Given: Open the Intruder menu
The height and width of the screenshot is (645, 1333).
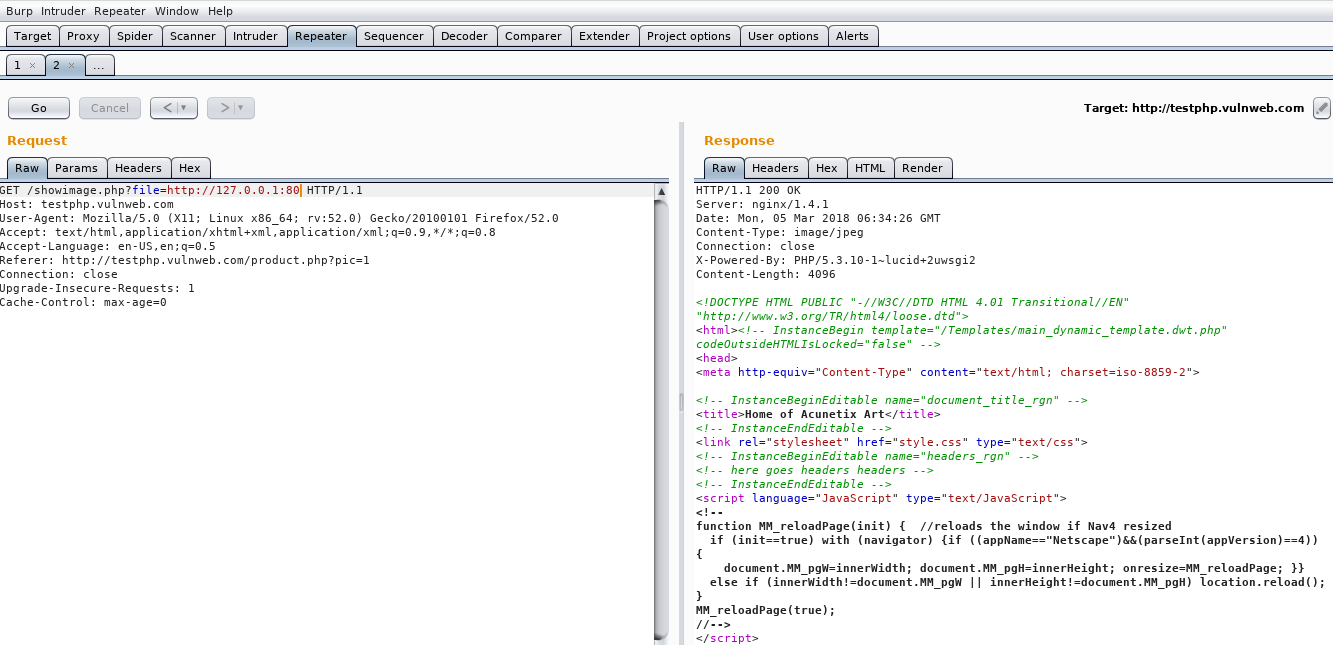Looking at the screenshot, I should click(64, 11).
